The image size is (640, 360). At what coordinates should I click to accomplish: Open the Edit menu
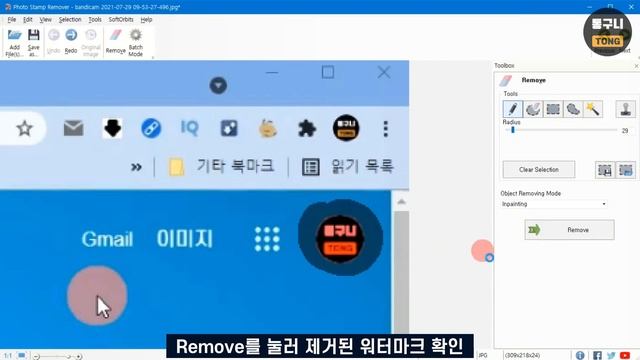[x=27, y=20]
